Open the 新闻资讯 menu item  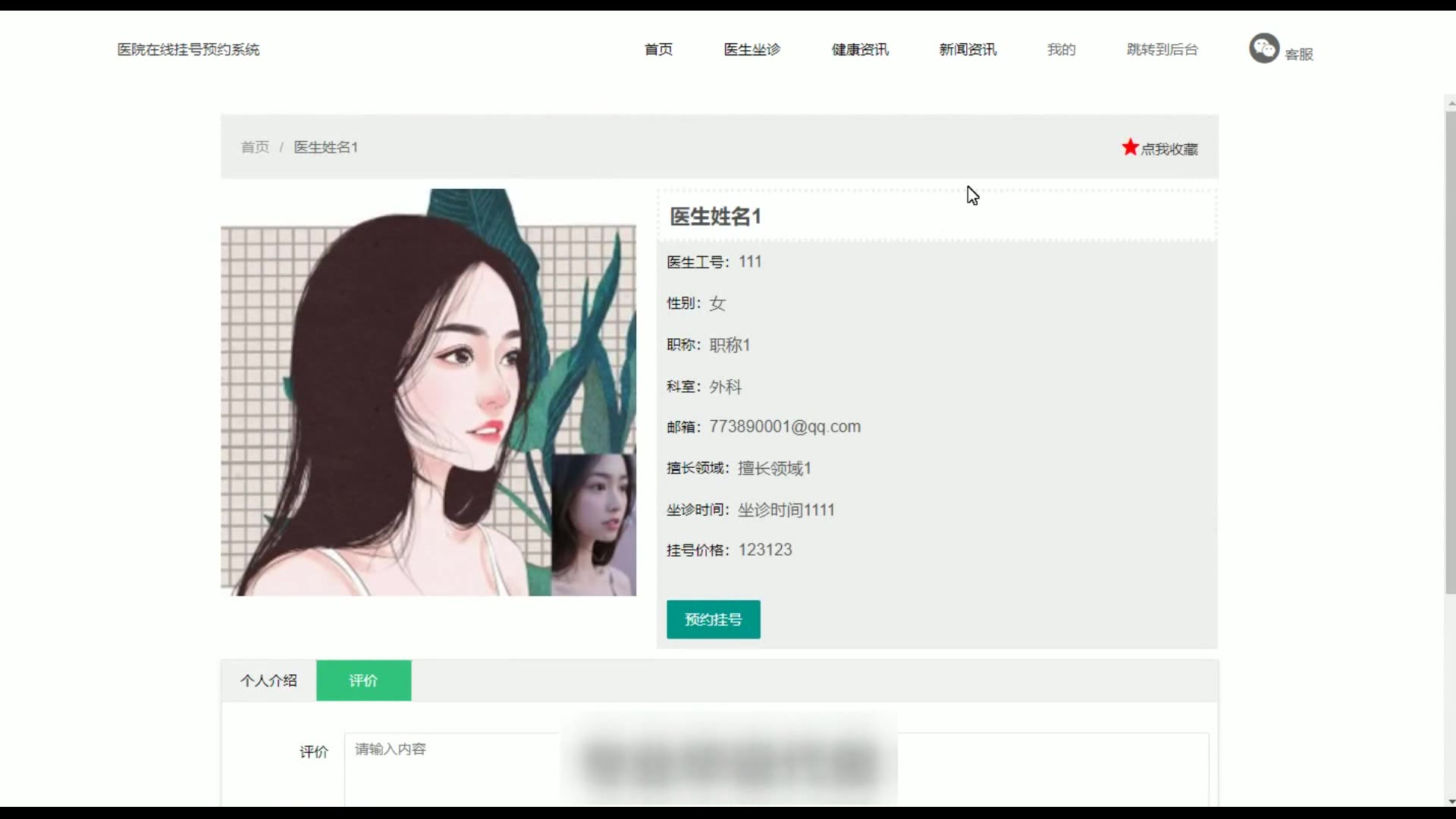coord(968,49)
